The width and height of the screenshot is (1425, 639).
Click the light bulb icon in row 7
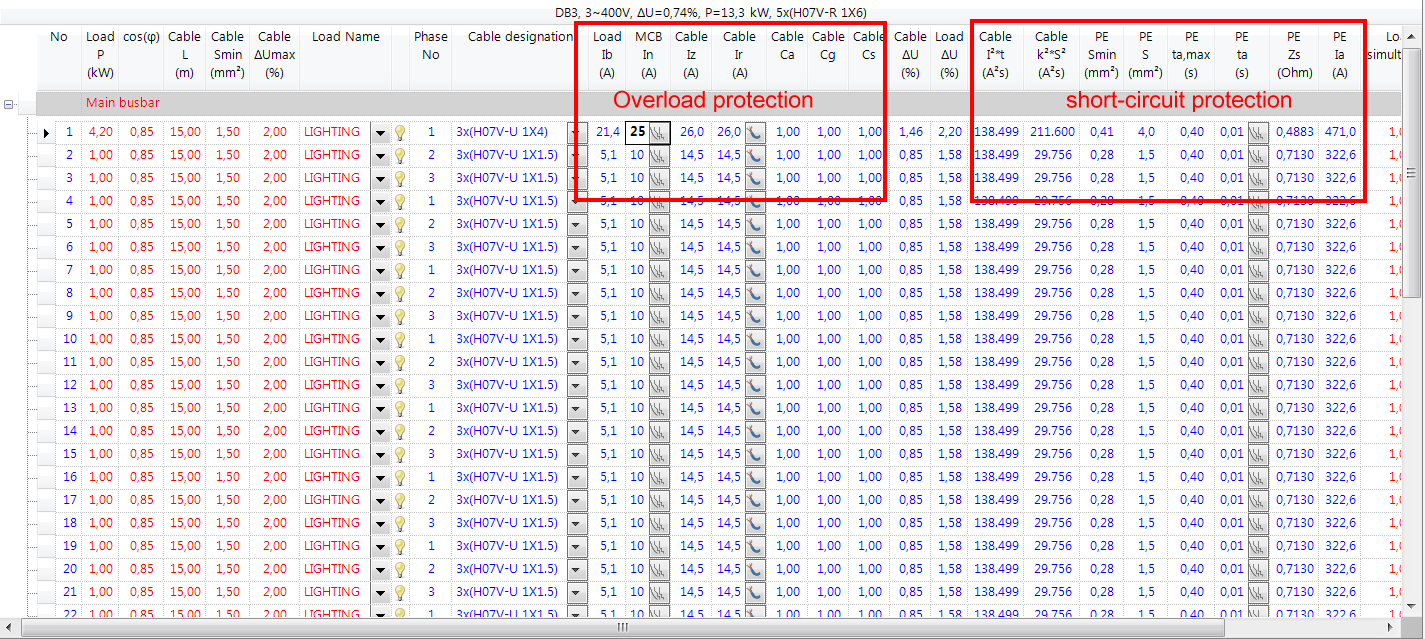[400, 270]
